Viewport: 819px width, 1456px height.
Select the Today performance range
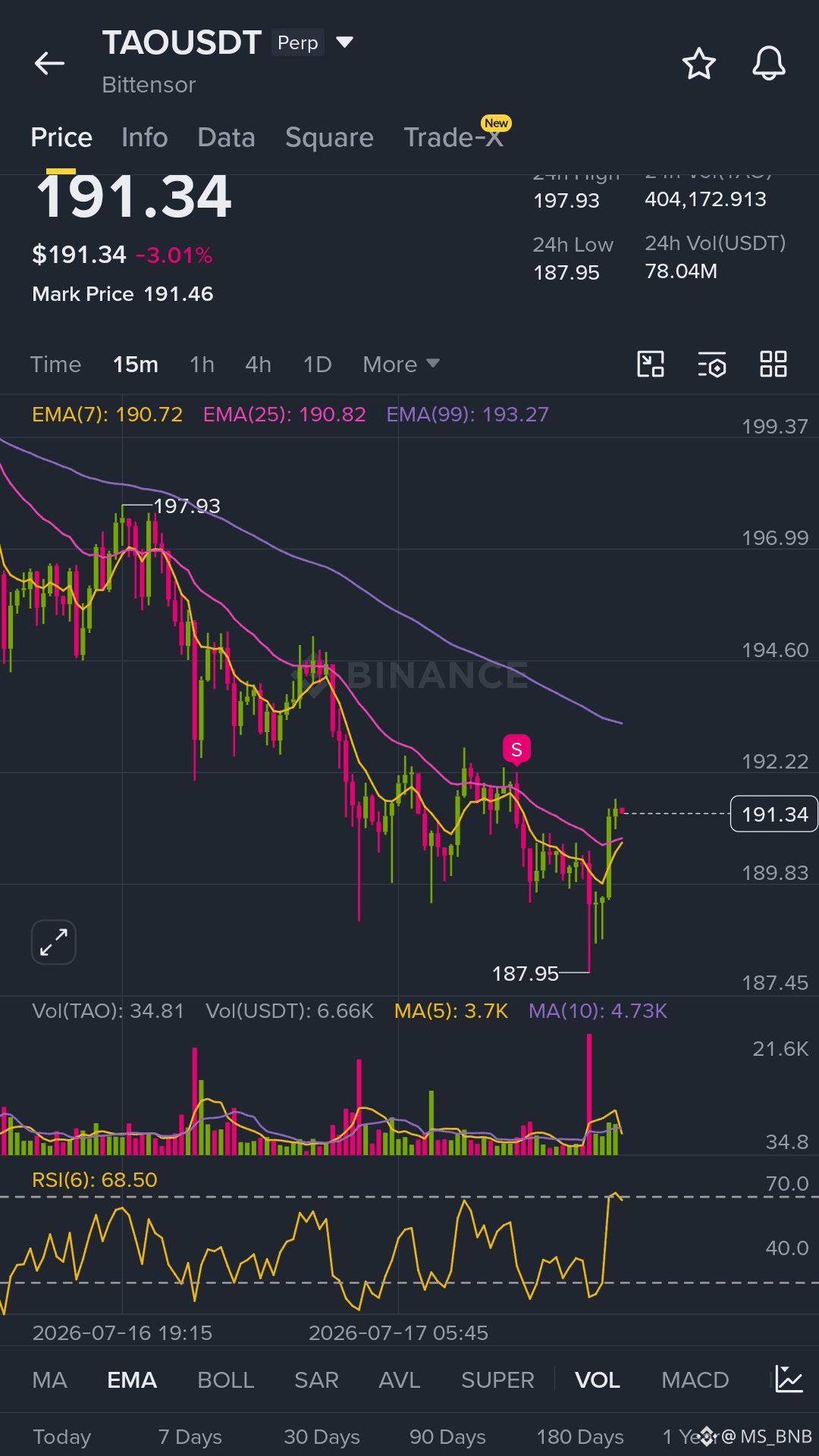[x=62, y=1437]
